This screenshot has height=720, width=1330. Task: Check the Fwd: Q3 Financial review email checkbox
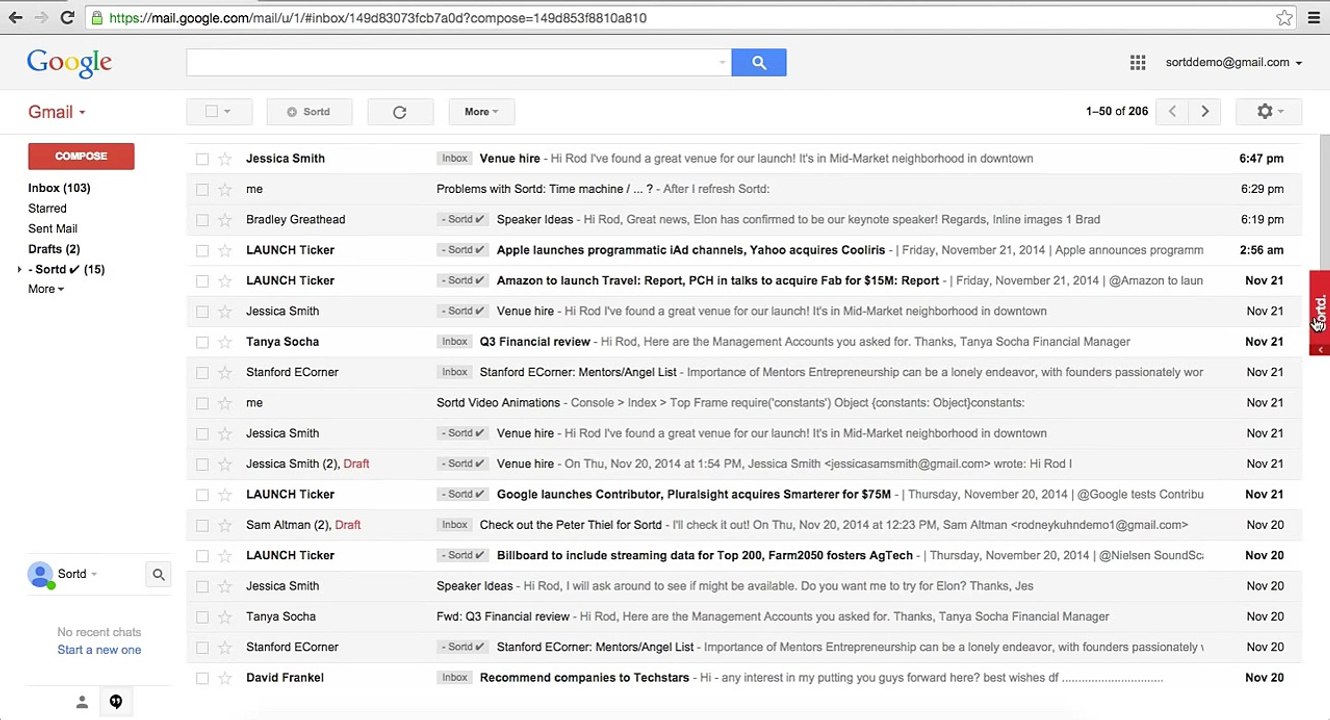(x=202, y=617)
